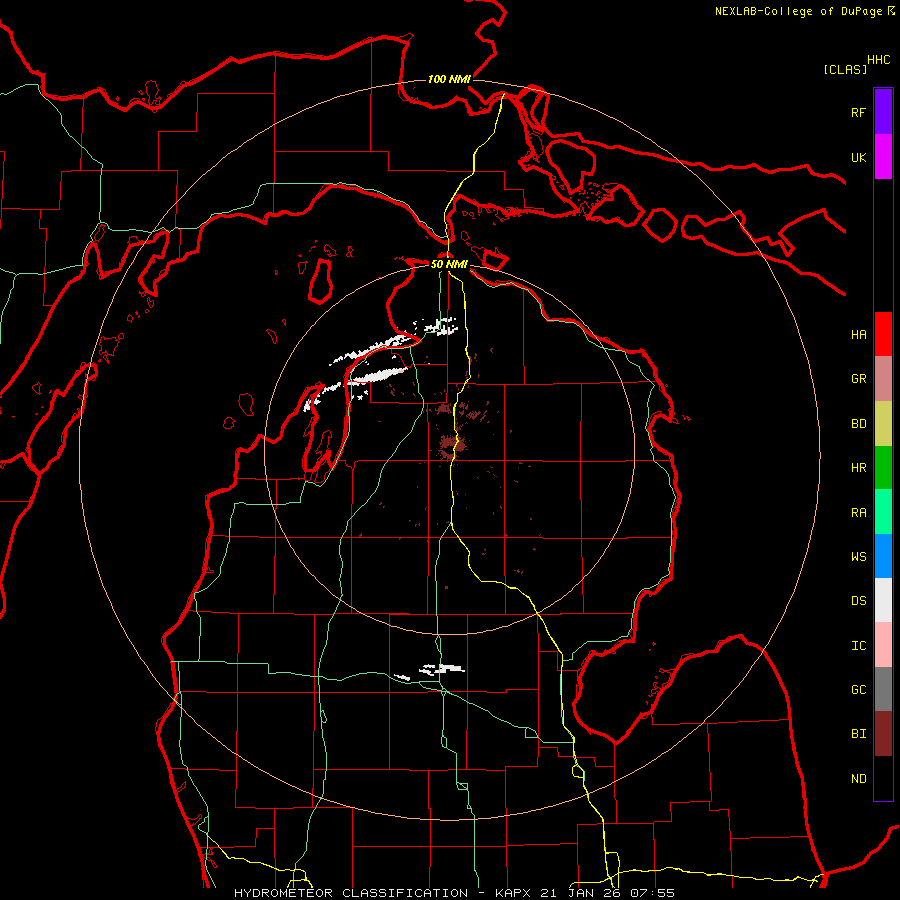Click the purple RF color swatch

coord(883,112)
